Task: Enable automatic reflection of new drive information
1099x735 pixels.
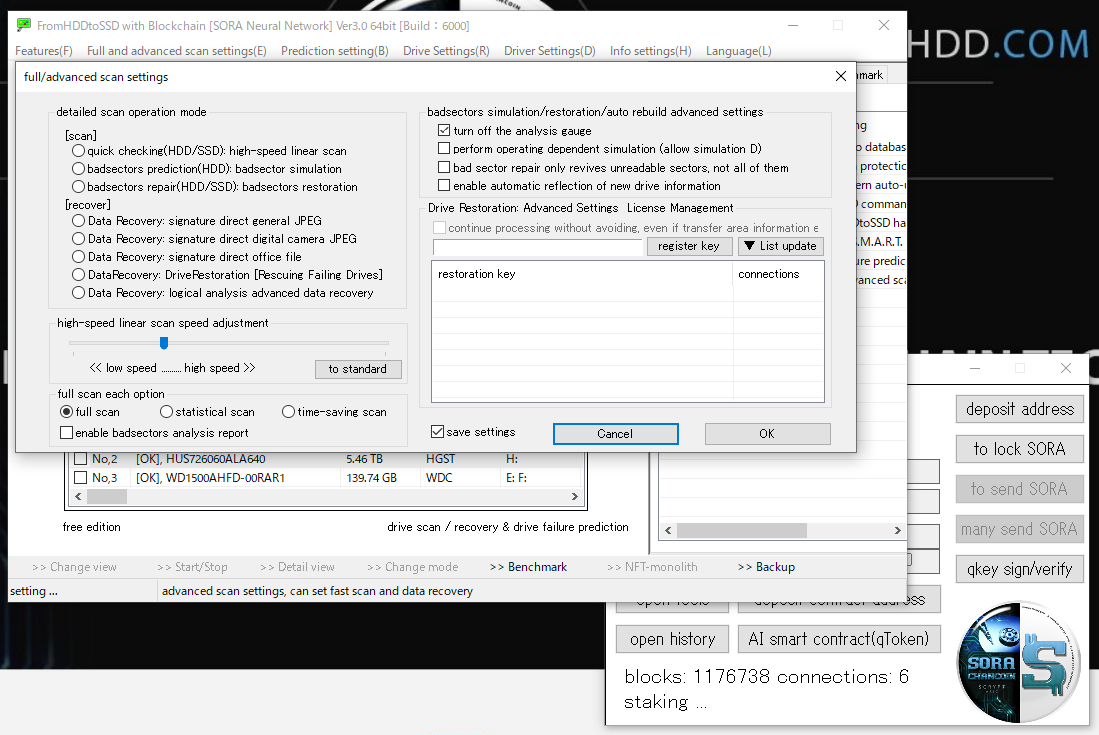Action: point(444,186)
